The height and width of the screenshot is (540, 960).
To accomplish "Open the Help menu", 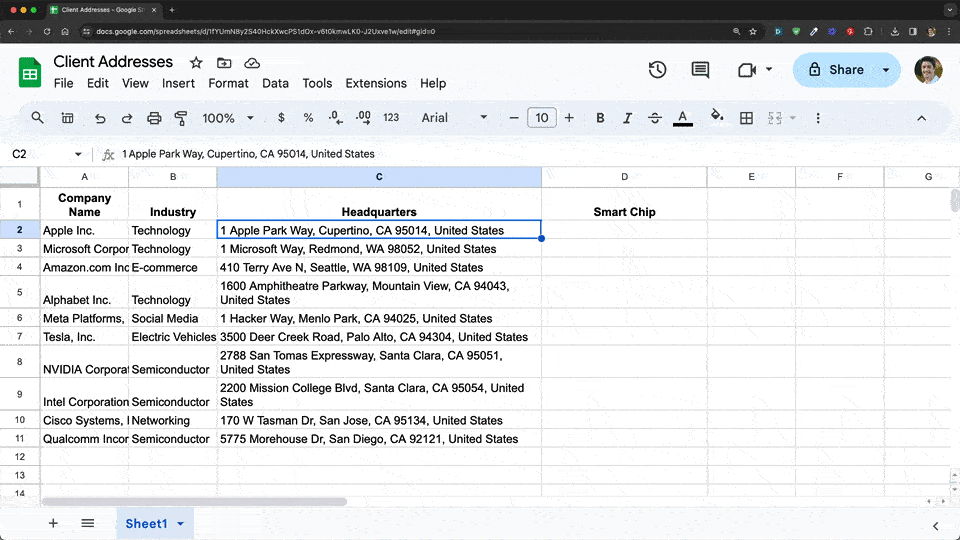I will pos(433,83).
